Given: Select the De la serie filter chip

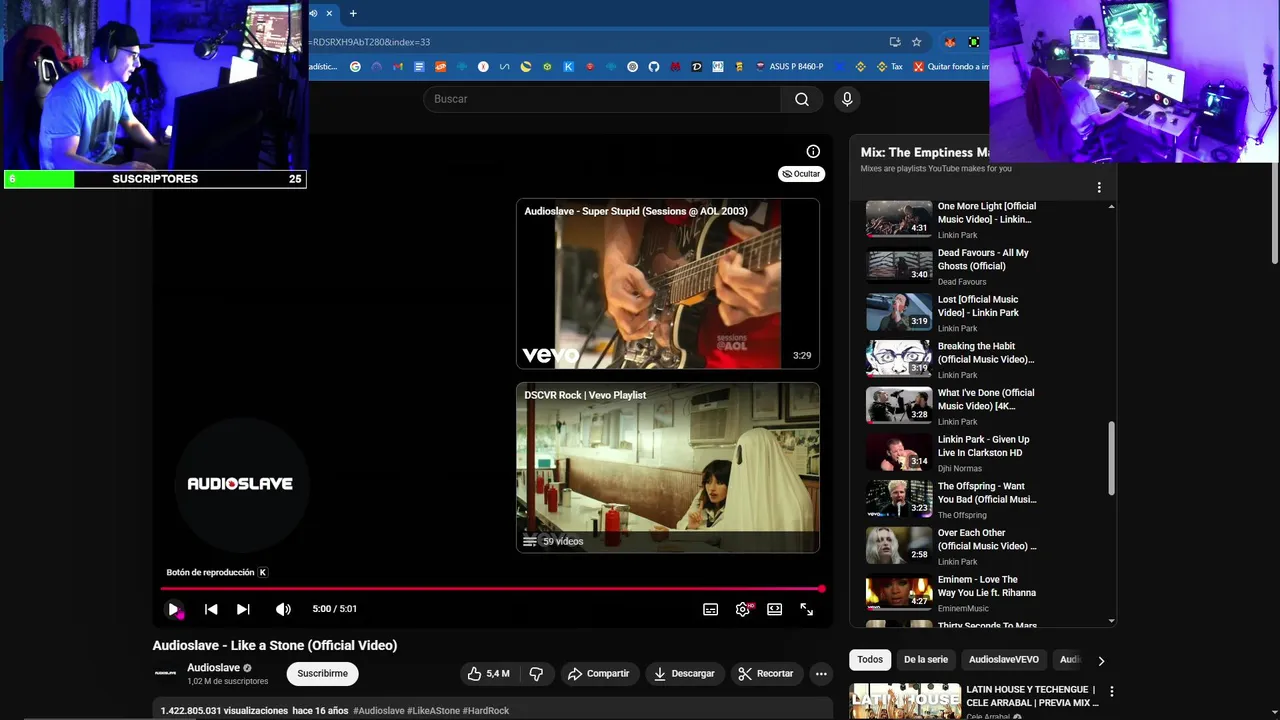Looking at the screenshot, I should point(926,660).
